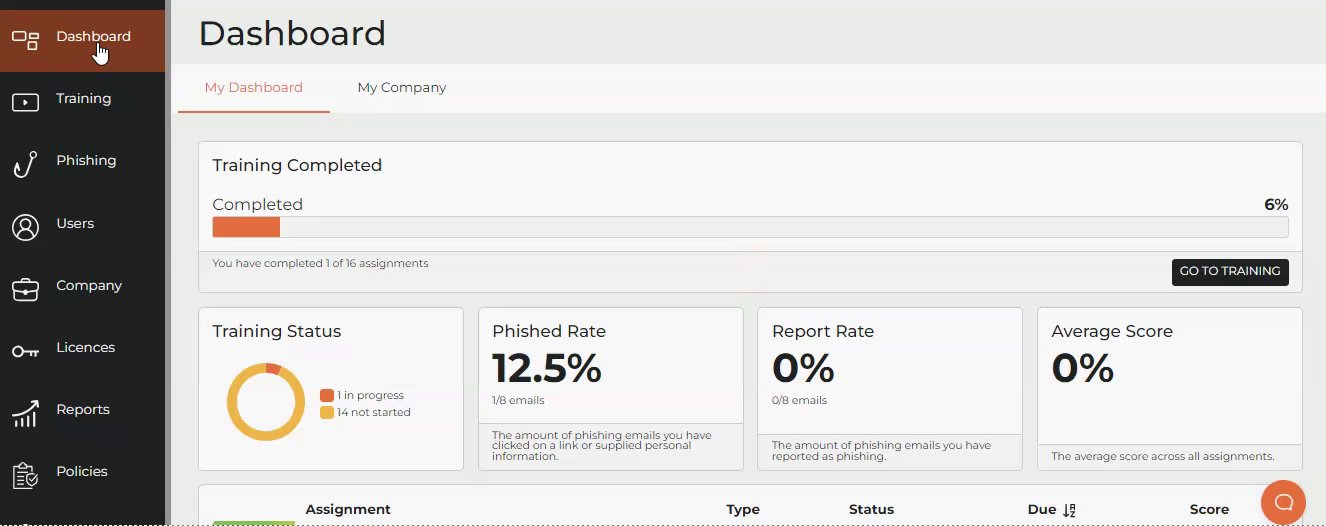Open the orange chat support bubble
The height and width of the screenshot is (526, 1326).
click(x=1283, y=501)
